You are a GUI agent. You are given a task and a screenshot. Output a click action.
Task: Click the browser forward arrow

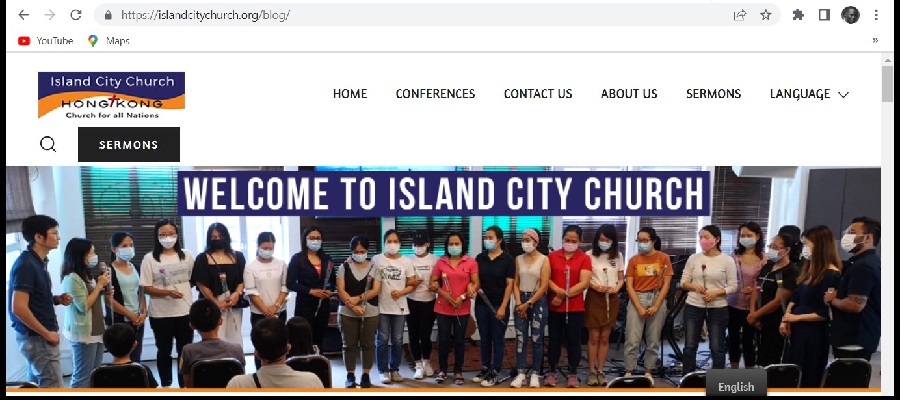pos(50,15)
